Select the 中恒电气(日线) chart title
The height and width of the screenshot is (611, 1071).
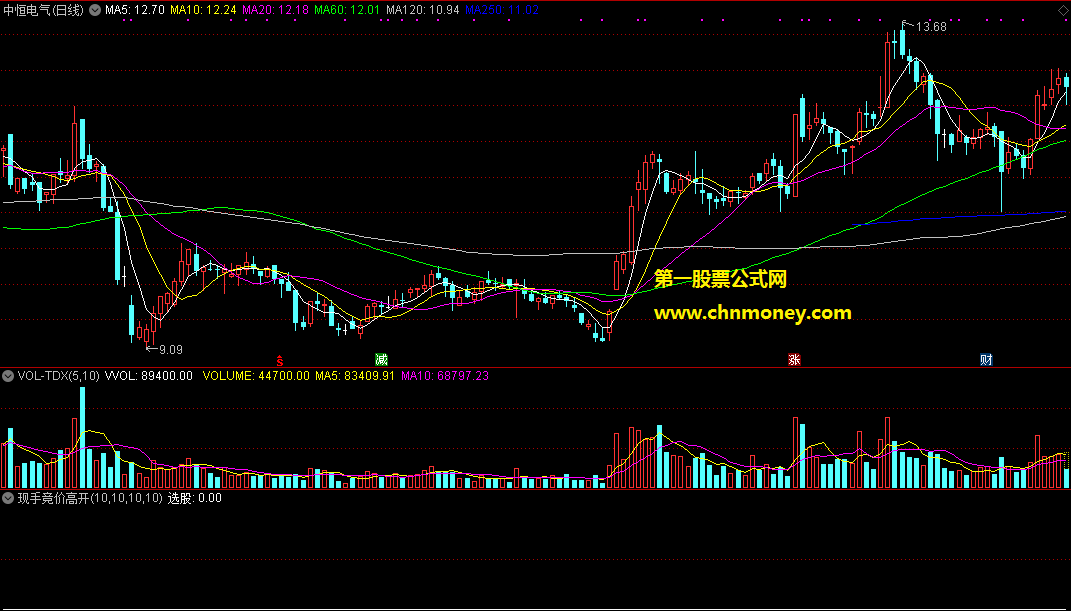[x=44, y=10]
